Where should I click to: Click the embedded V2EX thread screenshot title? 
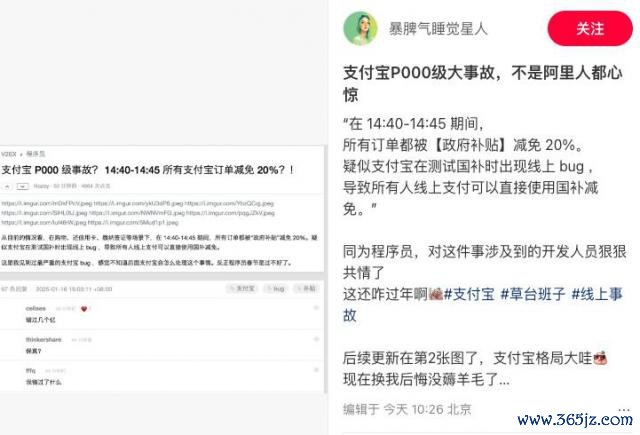click(x=147, y=170)
